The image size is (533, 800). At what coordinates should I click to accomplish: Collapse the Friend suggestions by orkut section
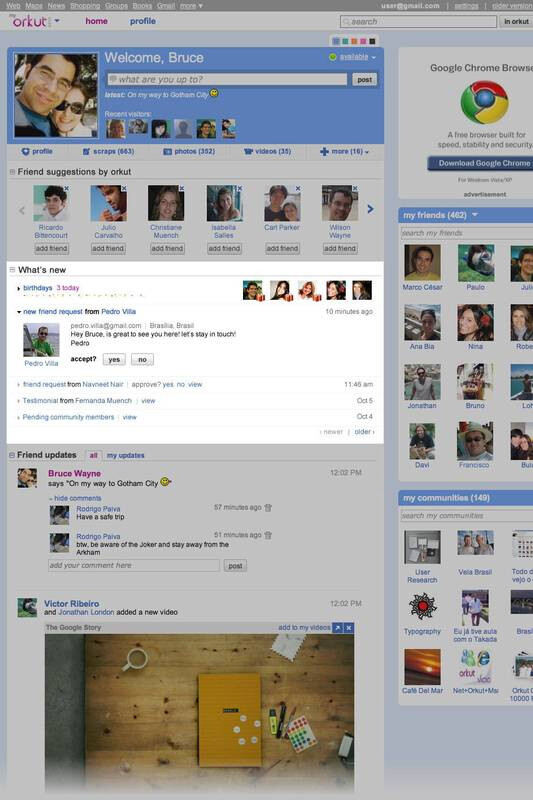pyautogui.click(x=12, y=172)
